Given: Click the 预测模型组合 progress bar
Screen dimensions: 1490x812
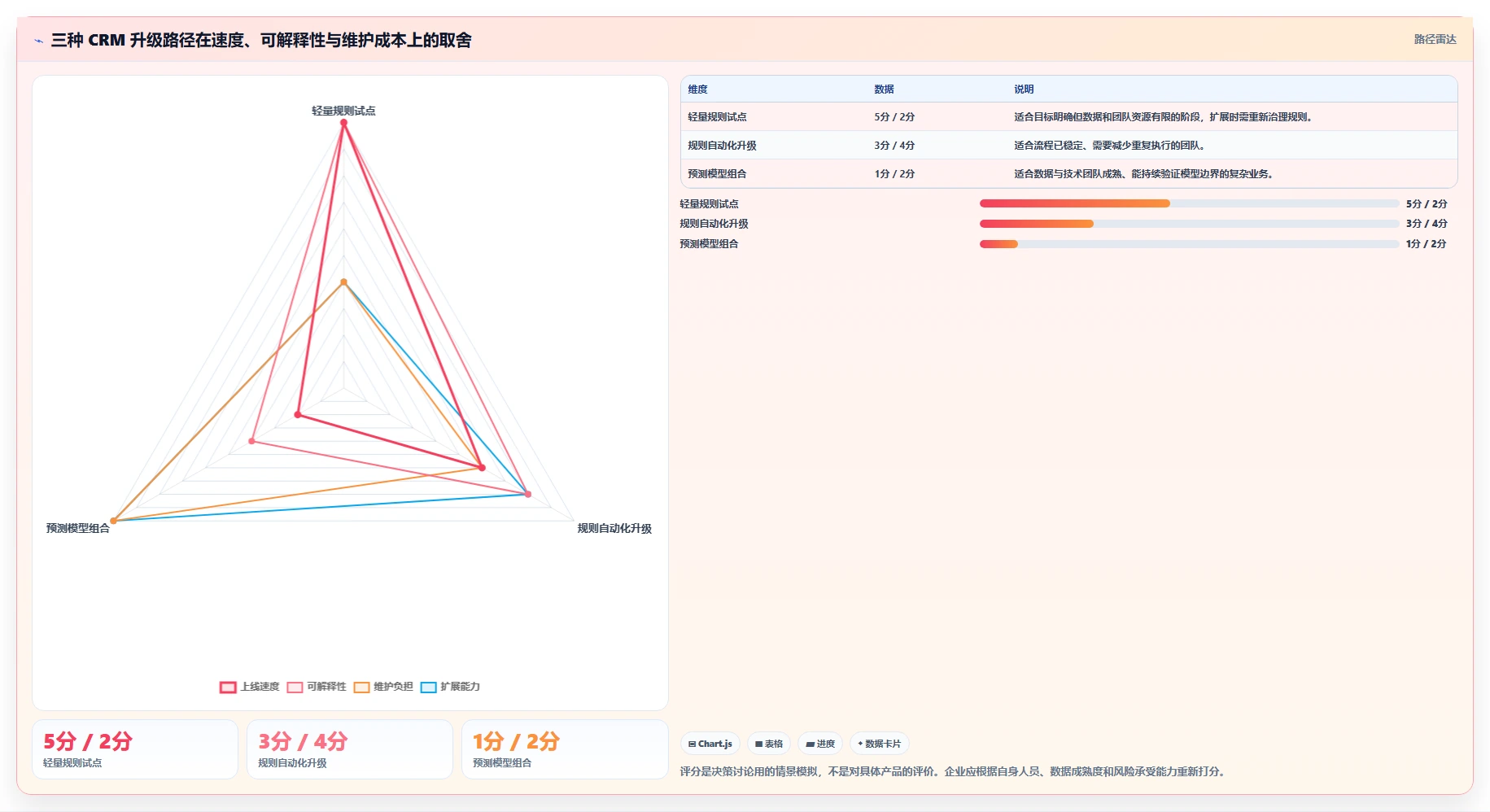Looking at the screenshot, I should [1189, 244].
